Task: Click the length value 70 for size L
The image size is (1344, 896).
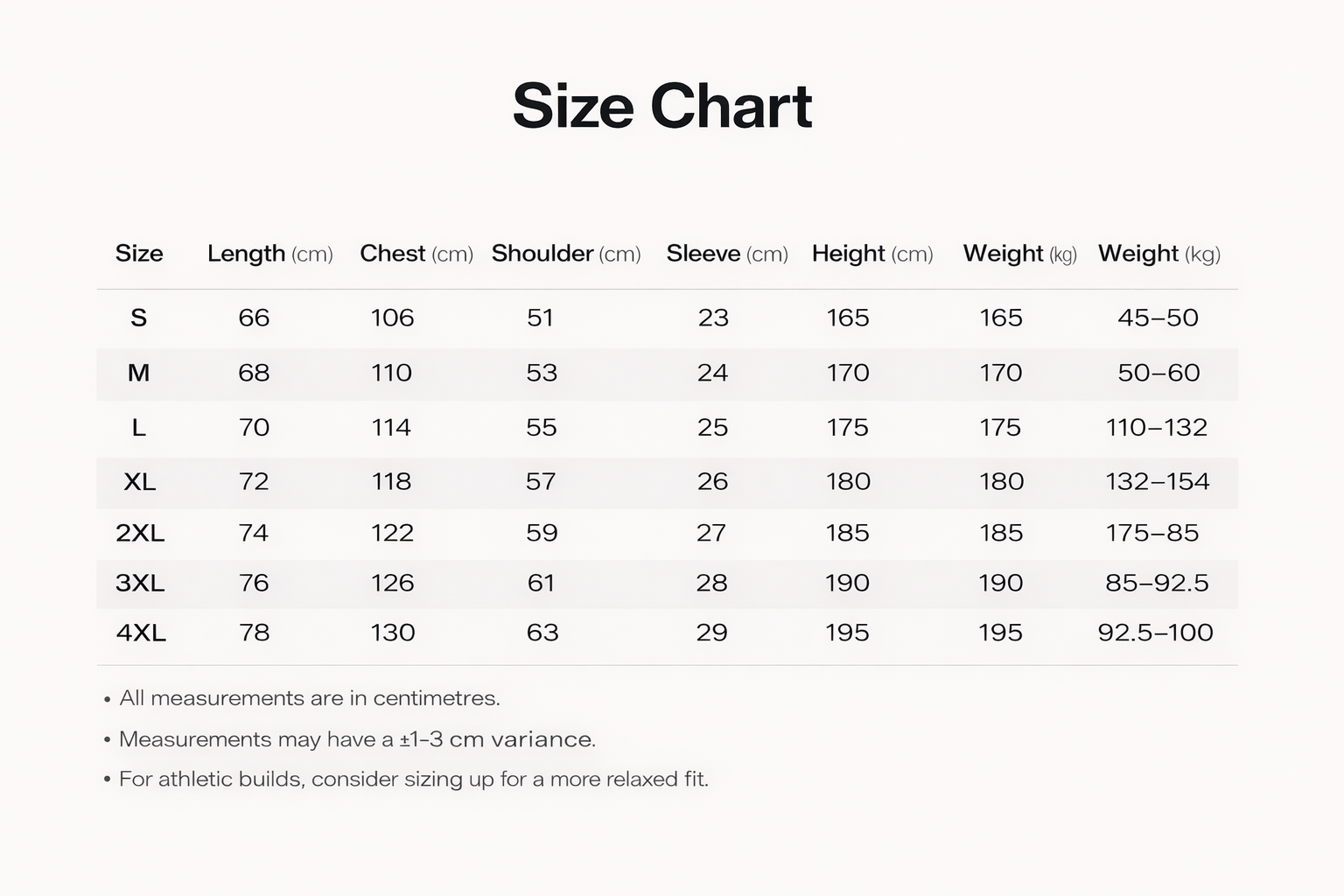Action: point(254,427)
